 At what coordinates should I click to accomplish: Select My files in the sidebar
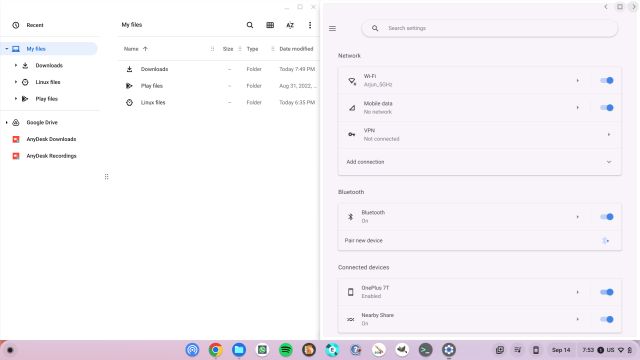pyautogui.click(x=49, y=49)
